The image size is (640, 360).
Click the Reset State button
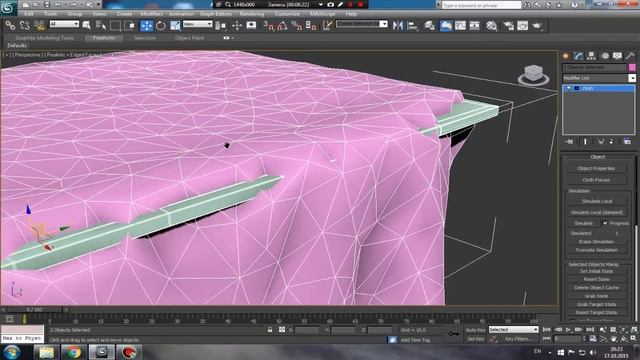coord(596,280)
